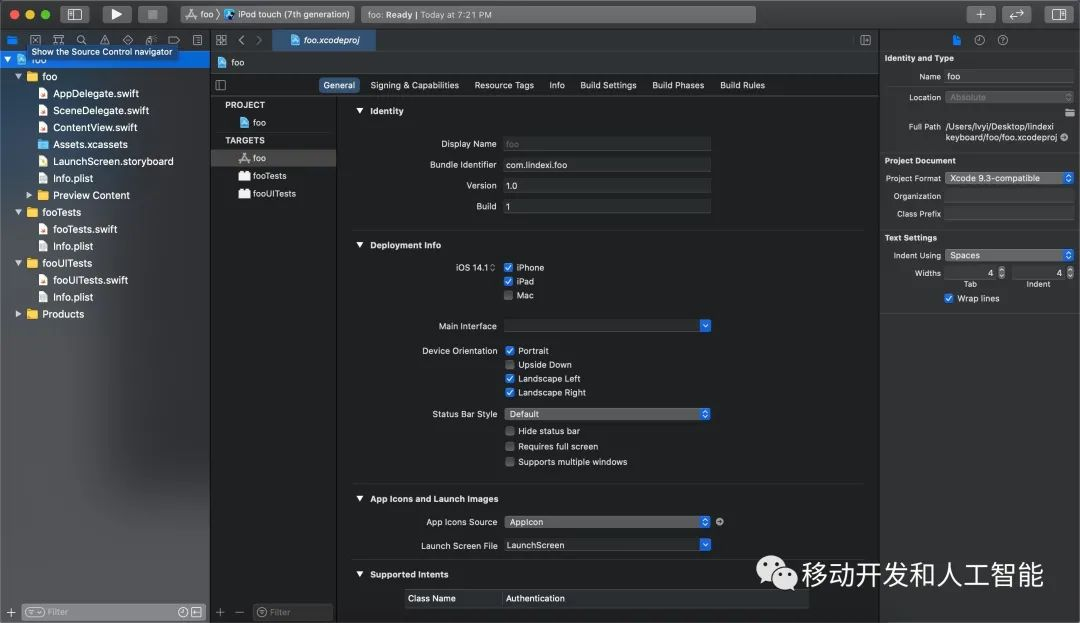Switch to the Resource Tags tab
The height and width of the screenshot is (623, 1080).
tap(503, 85)
